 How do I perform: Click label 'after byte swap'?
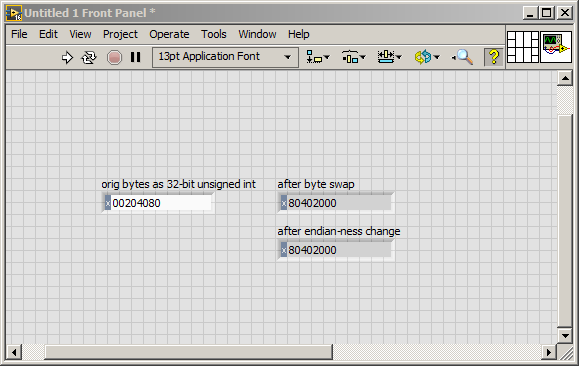316,184
